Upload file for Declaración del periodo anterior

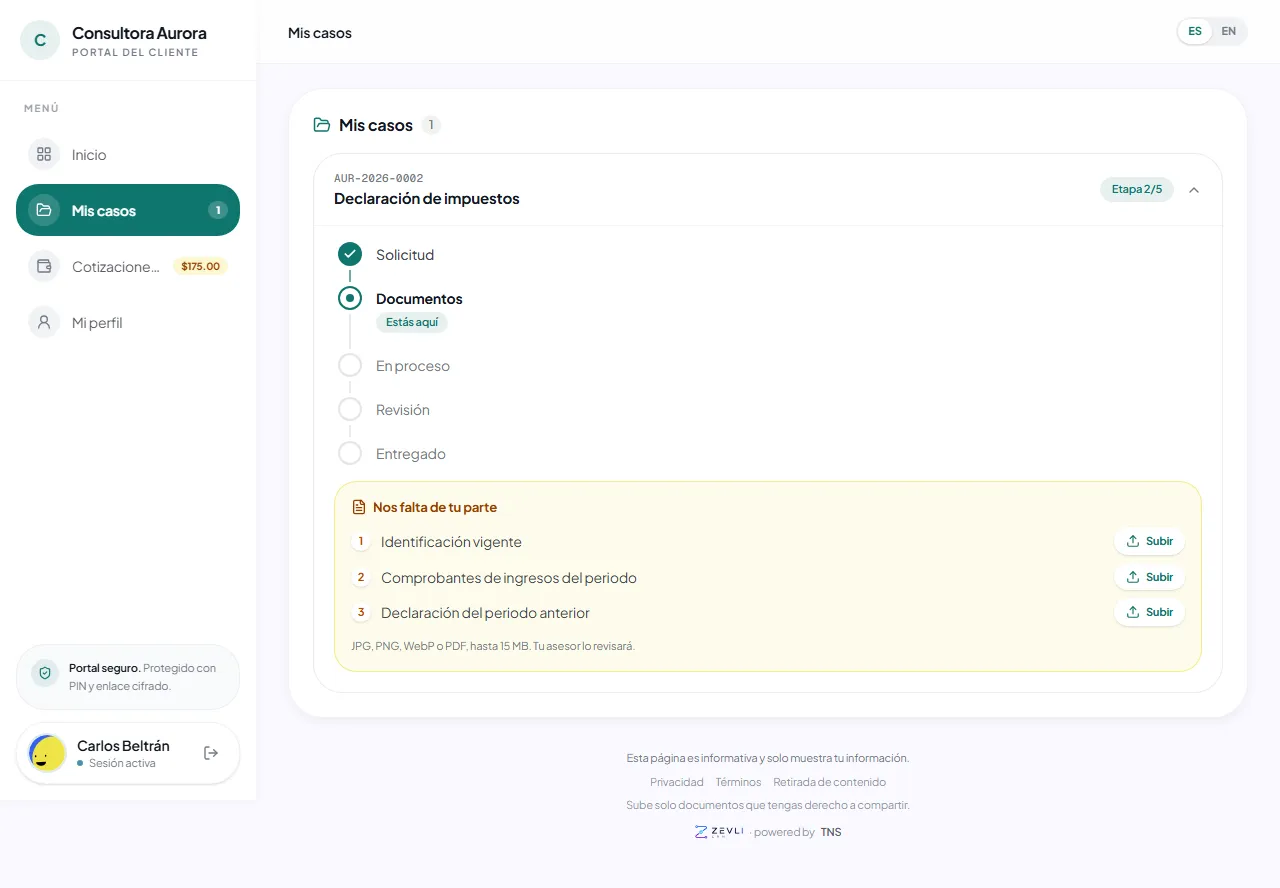1149,612
